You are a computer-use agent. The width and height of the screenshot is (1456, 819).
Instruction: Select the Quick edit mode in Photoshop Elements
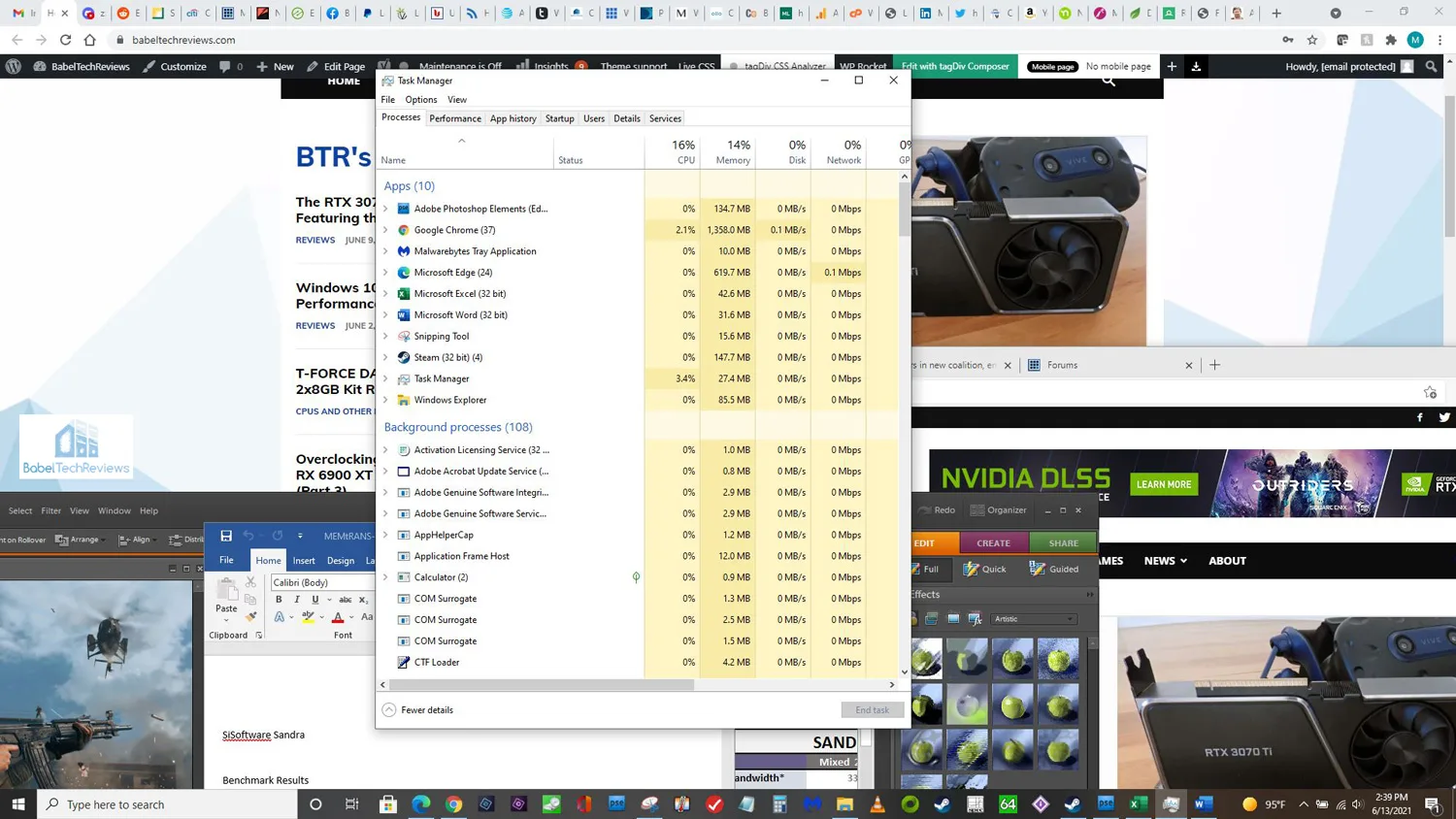click(985, 570)
